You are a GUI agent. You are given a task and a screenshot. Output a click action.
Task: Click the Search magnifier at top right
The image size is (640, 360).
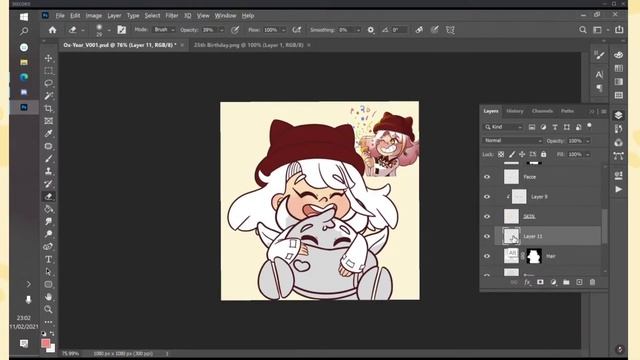[583, 30]
